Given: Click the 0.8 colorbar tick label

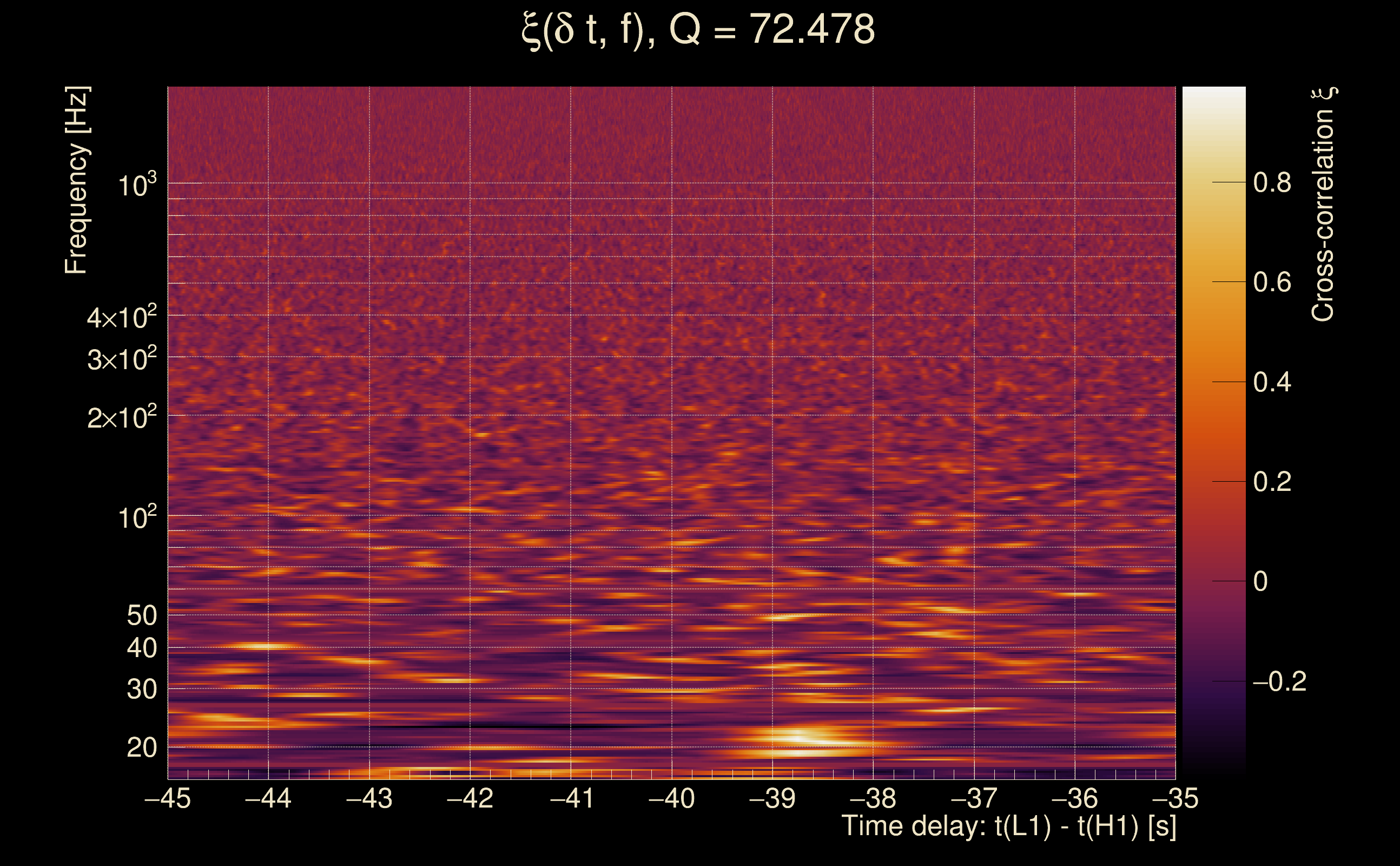Looking at the screenshot, I should pos(1272,183).
